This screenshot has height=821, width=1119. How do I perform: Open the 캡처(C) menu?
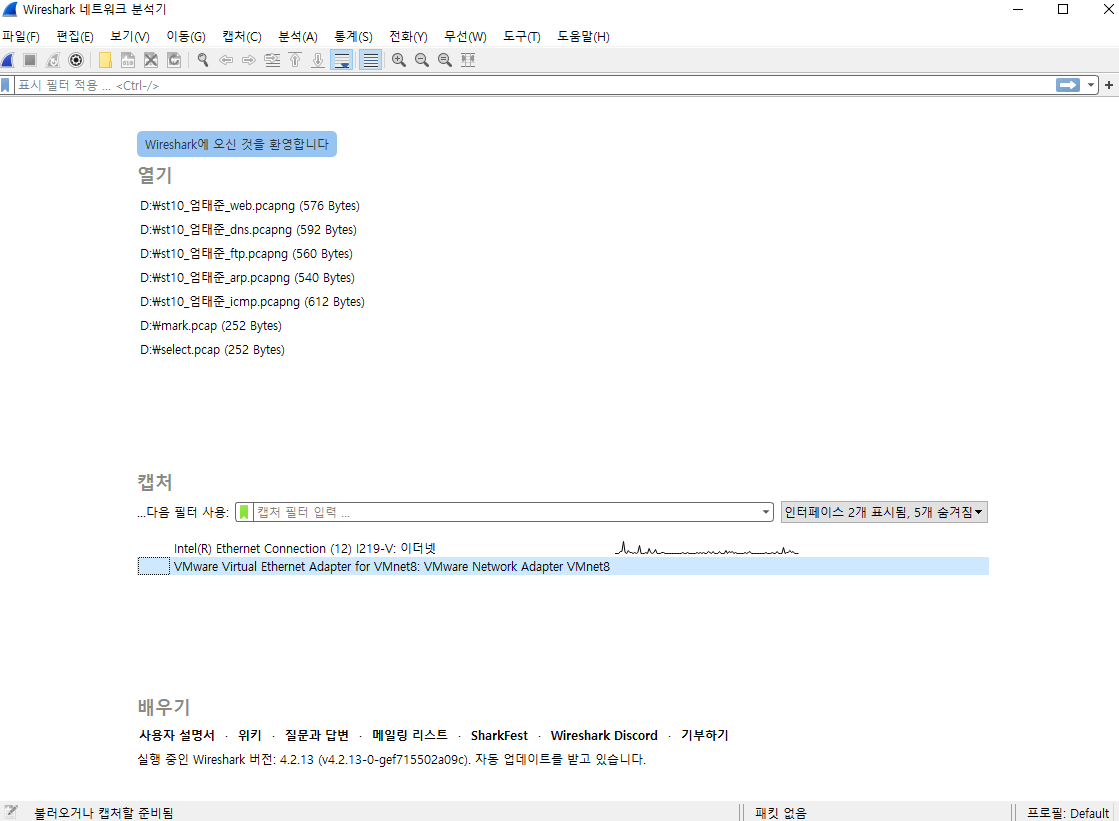tap(242, 36)
